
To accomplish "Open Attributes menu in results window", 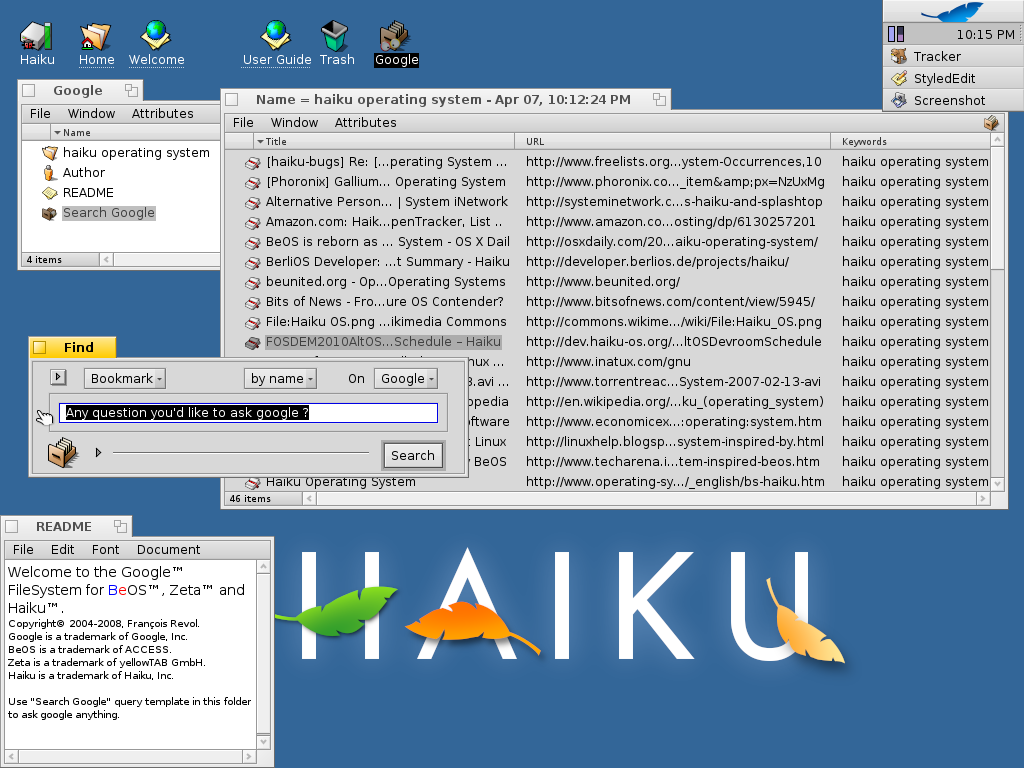I will point(366,123).
